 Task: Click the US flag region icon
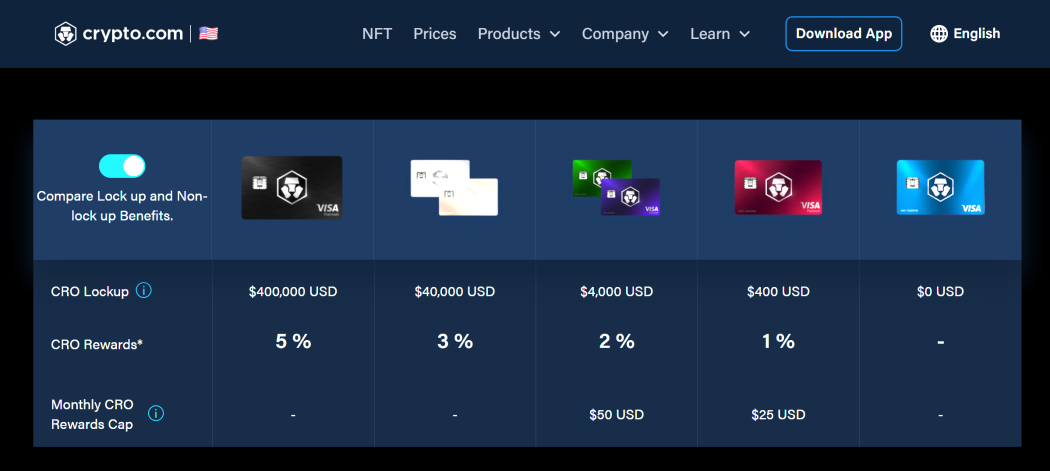coord(208,33)
